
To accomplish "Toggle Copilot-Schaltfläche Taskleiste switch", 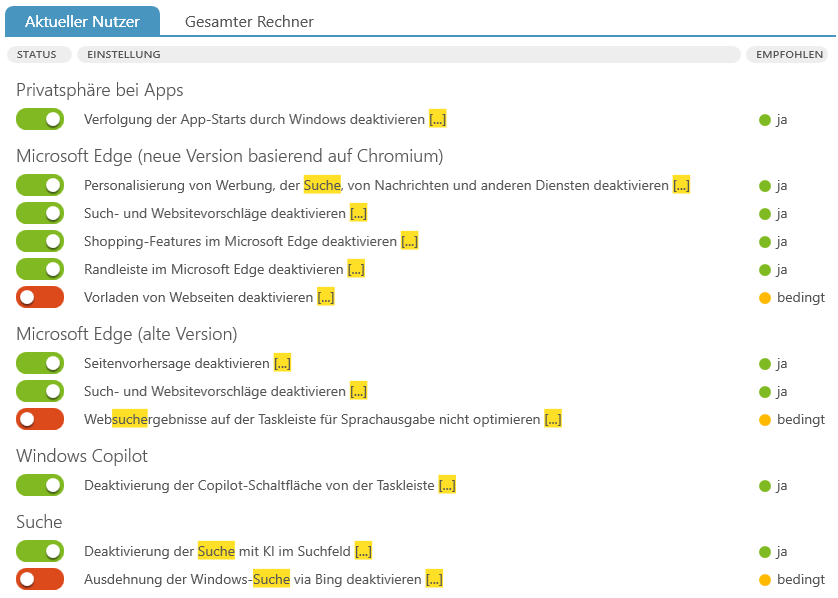I will pyautogui.click(x=40, y=485).
